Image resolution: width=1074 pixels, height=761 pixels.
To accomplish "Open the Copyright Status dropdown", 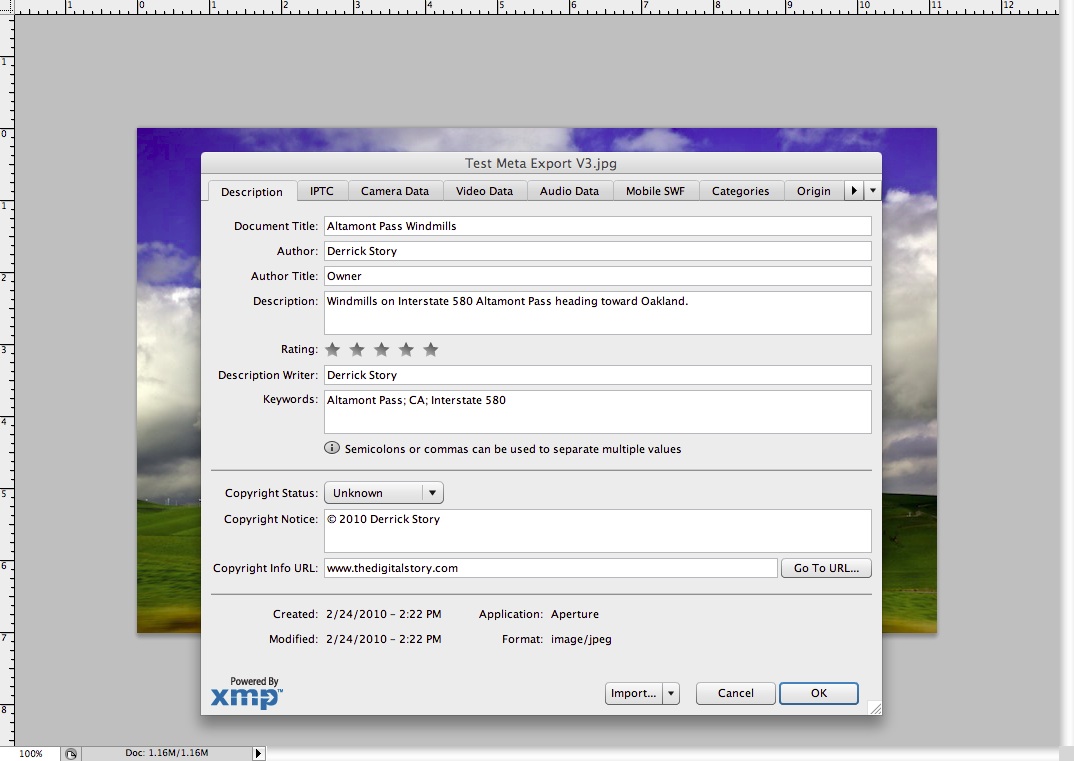I will tap(383, 493).
